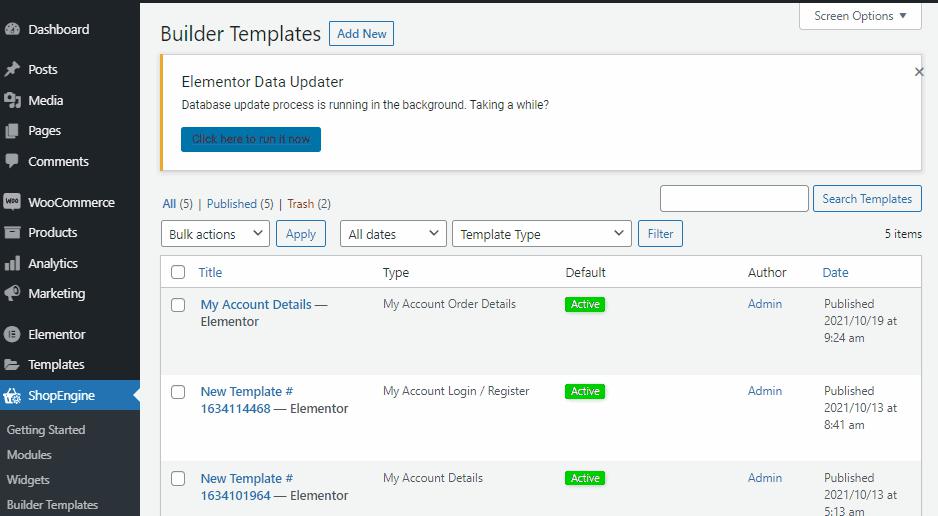Viewport: 938px width, 516px height.
Task: Click the ShopEngine basket icon
Action: pos(12,395)
